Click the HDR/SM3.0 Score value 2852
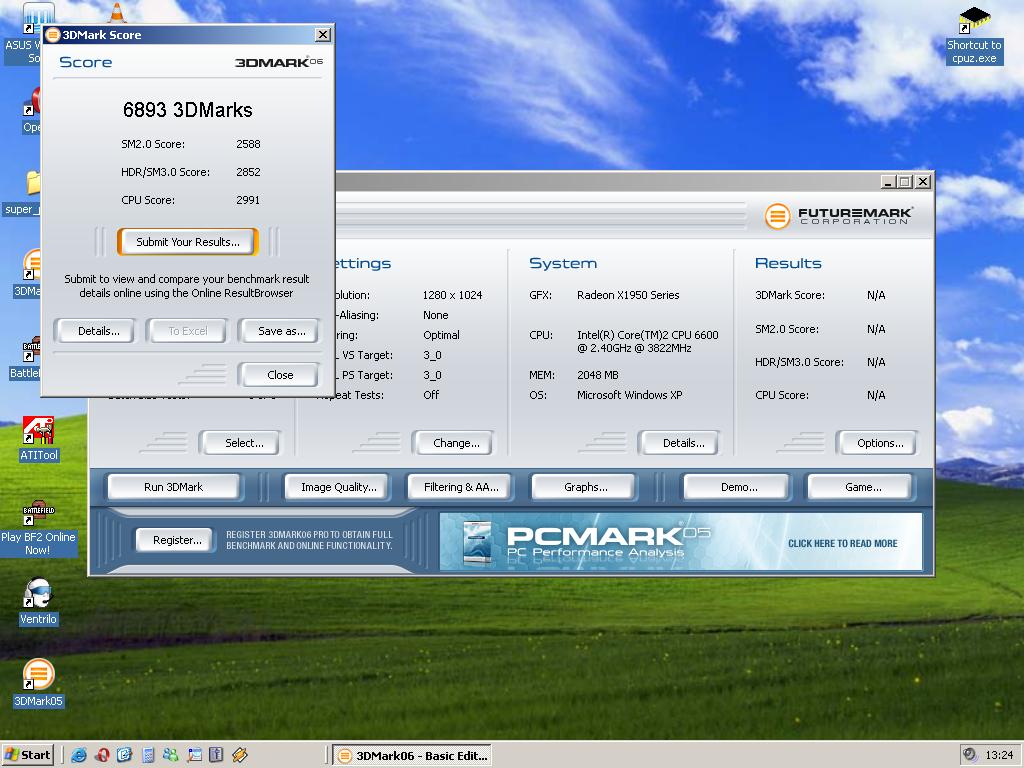The width and height of the screenshot is (1024, 768). [x=248, y=172]
